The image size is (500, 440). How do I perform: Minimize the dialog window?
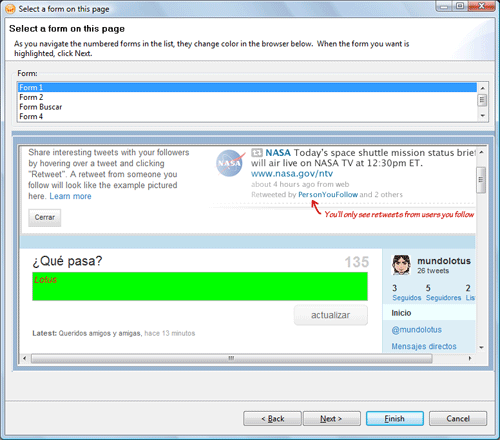tap(444, 7)
